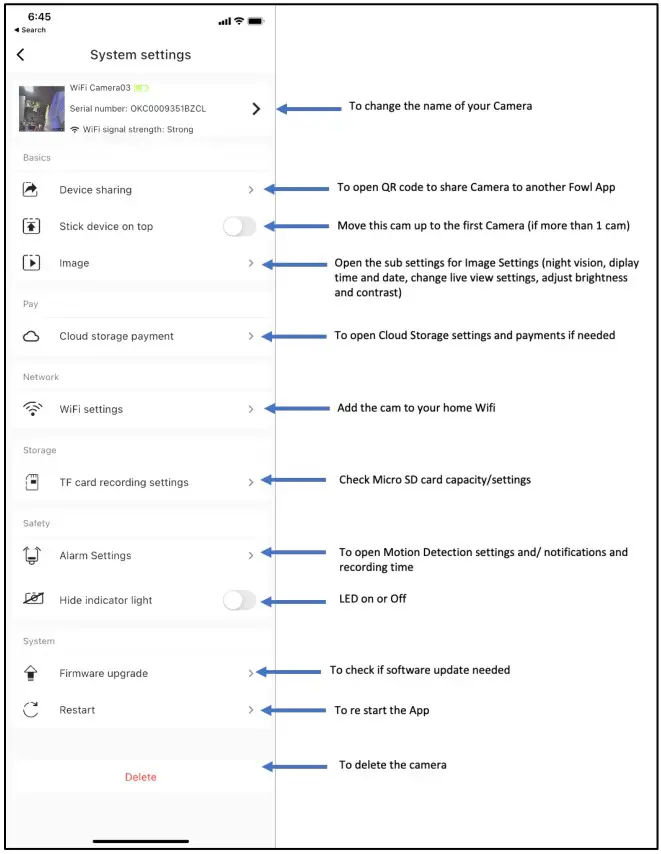Open the Cloud storage payment entry
661x854 pixels.
tap(116, 336)
